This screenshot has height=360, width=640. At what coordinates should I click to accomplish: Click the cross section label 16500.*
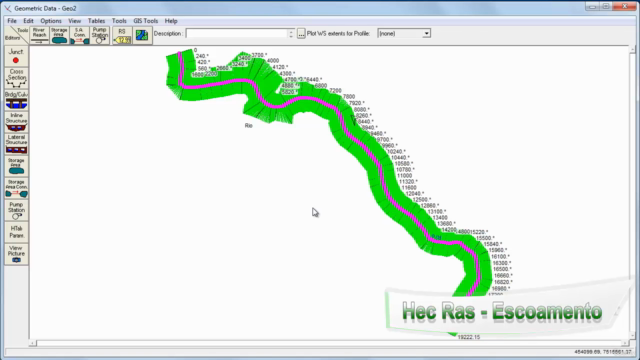(502, 269)
